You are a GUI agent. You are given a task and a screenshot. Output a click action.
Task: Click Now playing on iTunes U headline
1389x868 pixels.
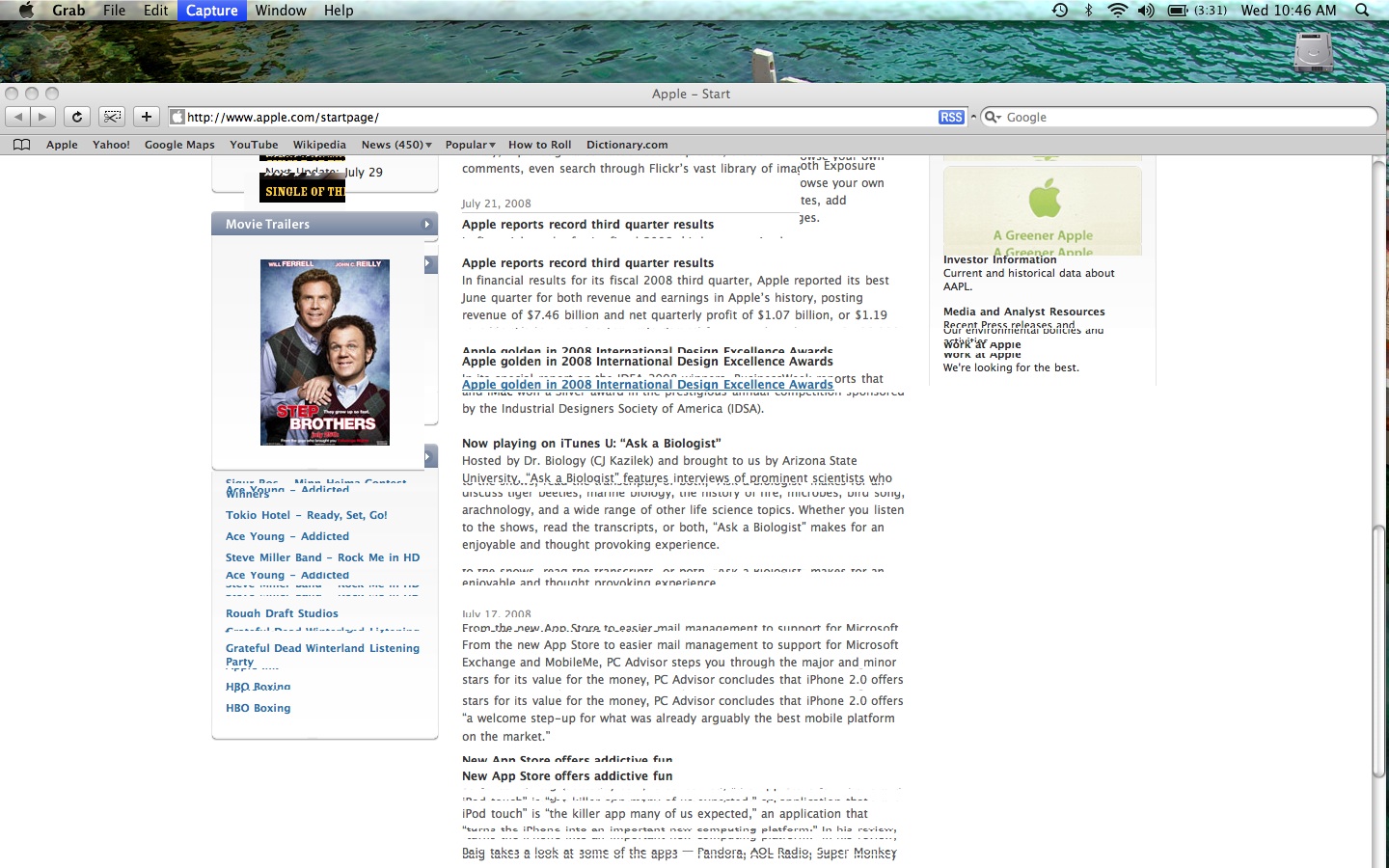coord(591,444)
